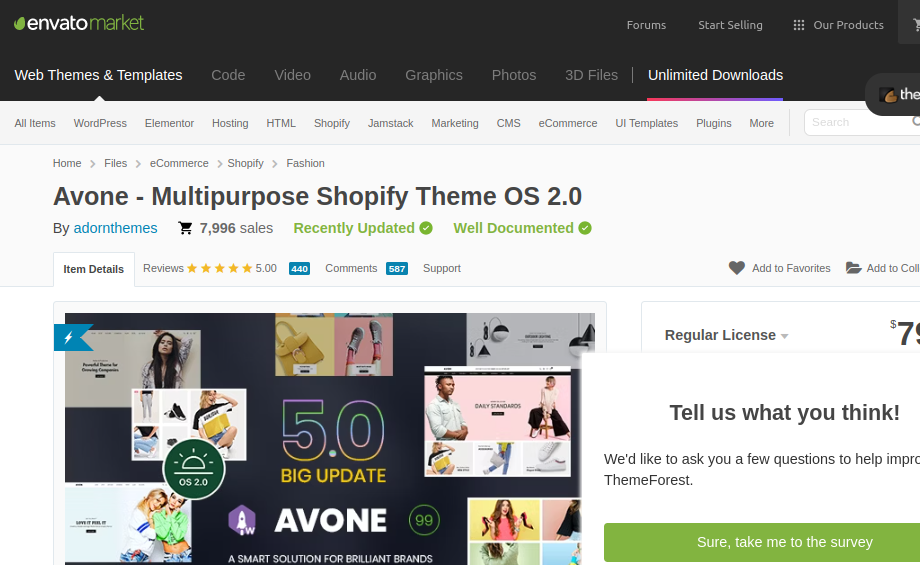Select the Shopify category in nav bar
Viewport: 920px width, 565px height.
[332, 123]
